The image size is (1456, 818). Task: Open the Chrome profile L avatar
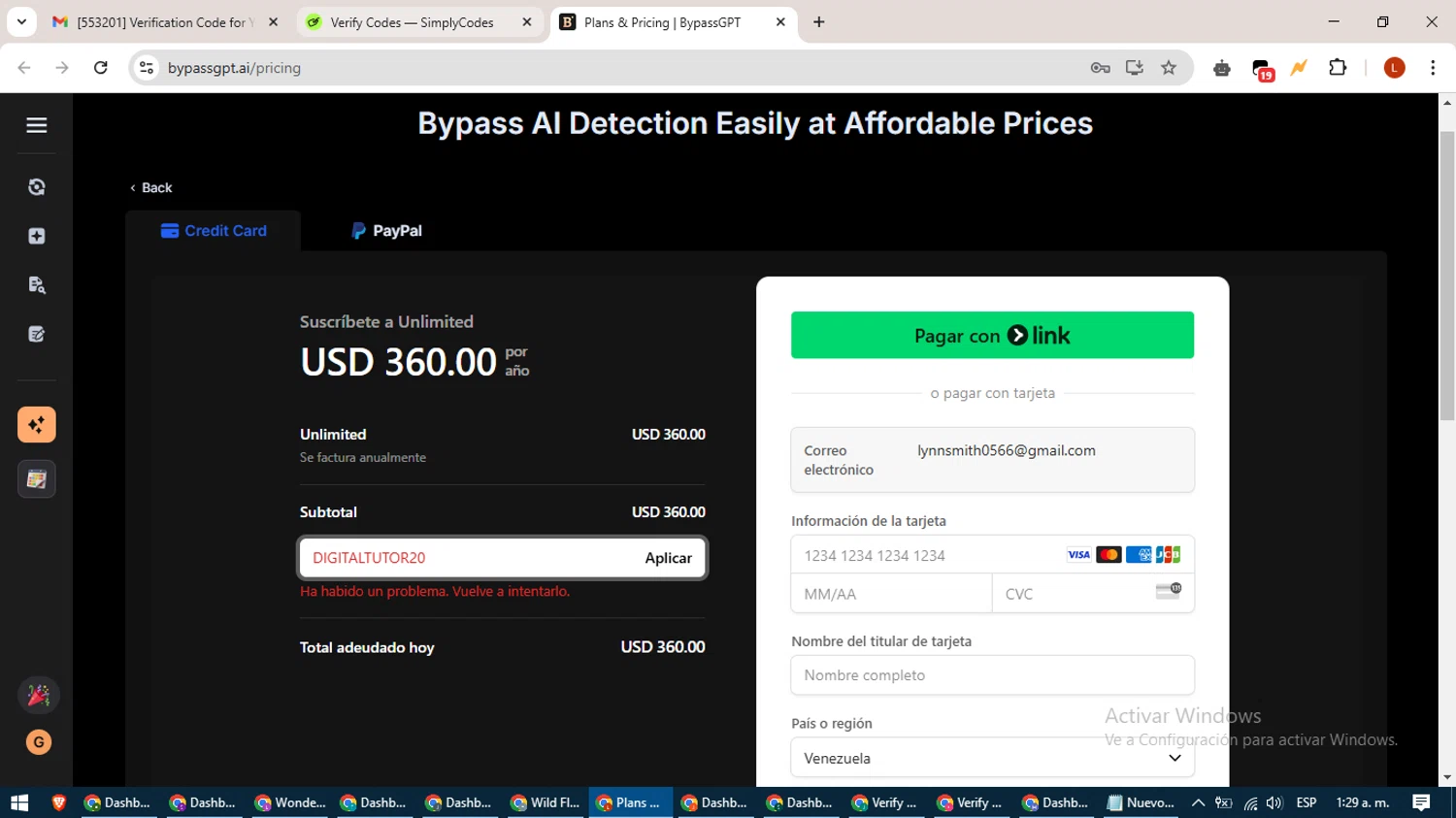[x=1395, y=68]
